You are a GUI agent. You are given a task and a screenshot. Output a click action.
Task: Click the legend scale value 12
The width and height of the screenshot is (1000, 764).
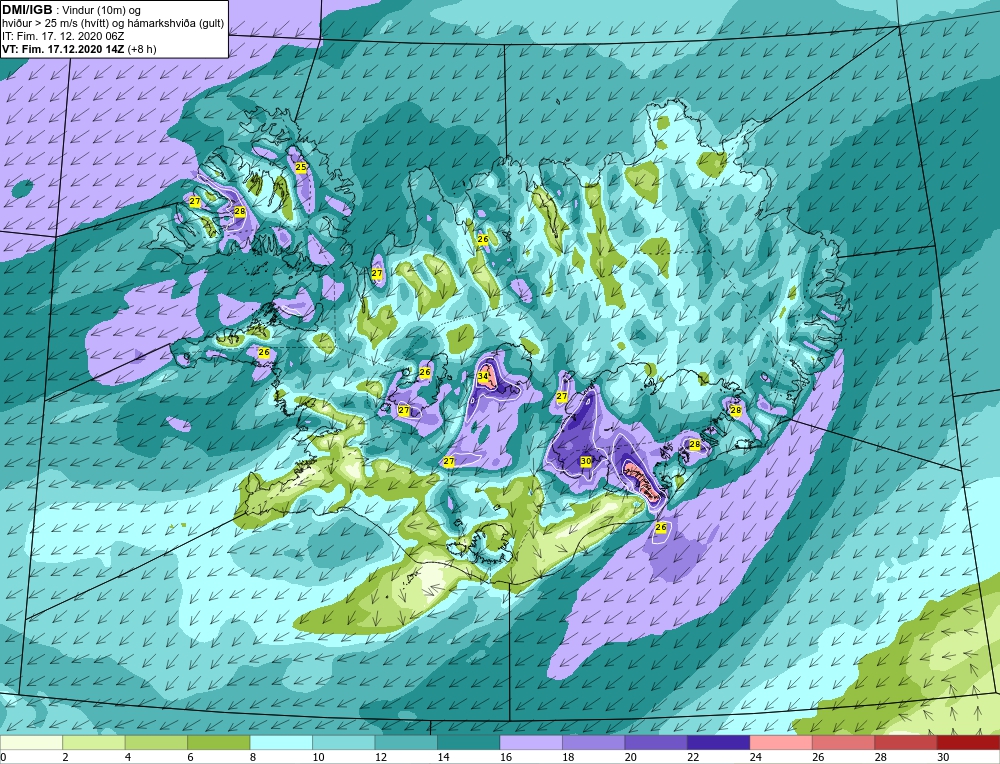click(381, 757)
